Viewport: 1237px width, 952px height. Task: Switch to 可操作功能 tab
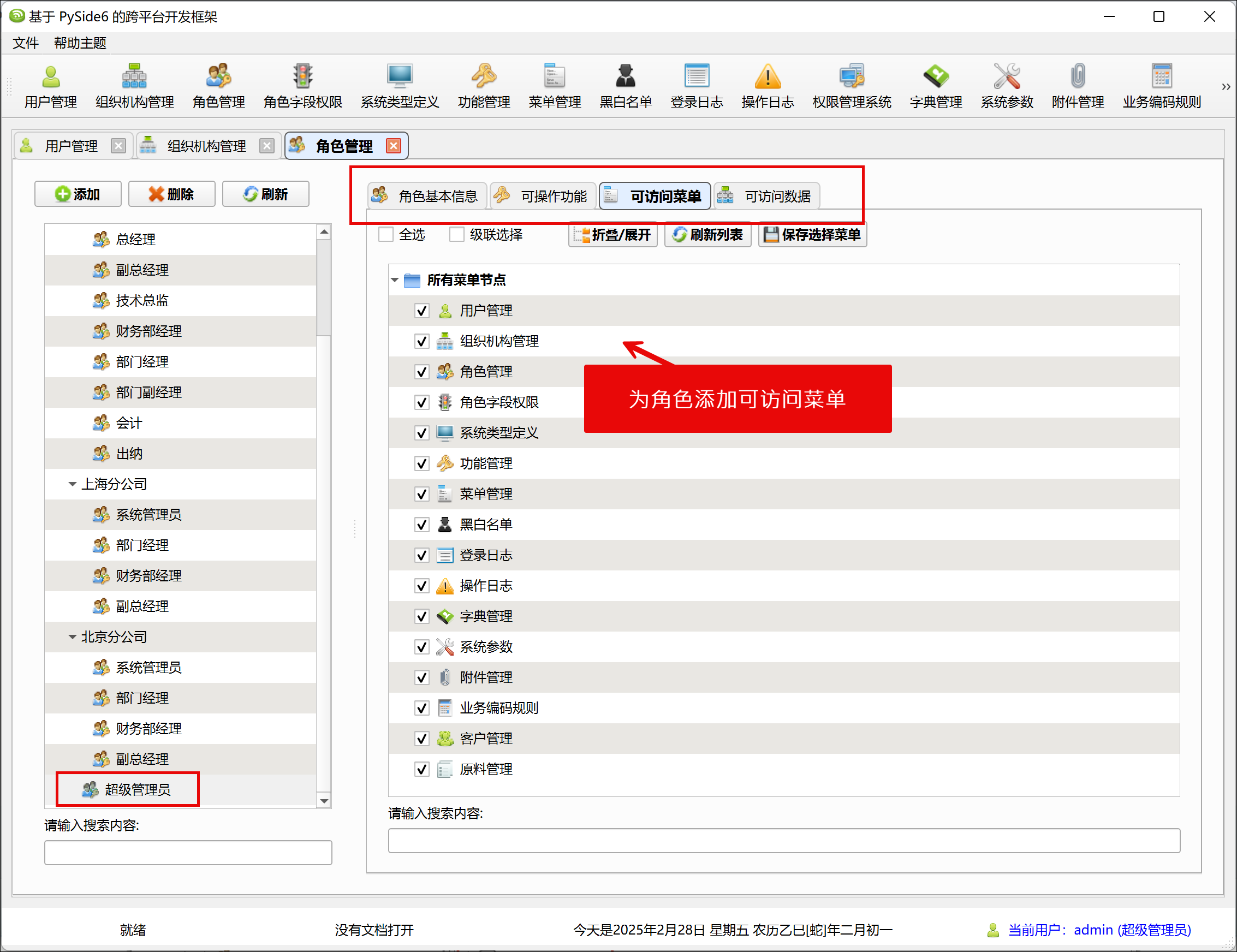coord(543,196)
